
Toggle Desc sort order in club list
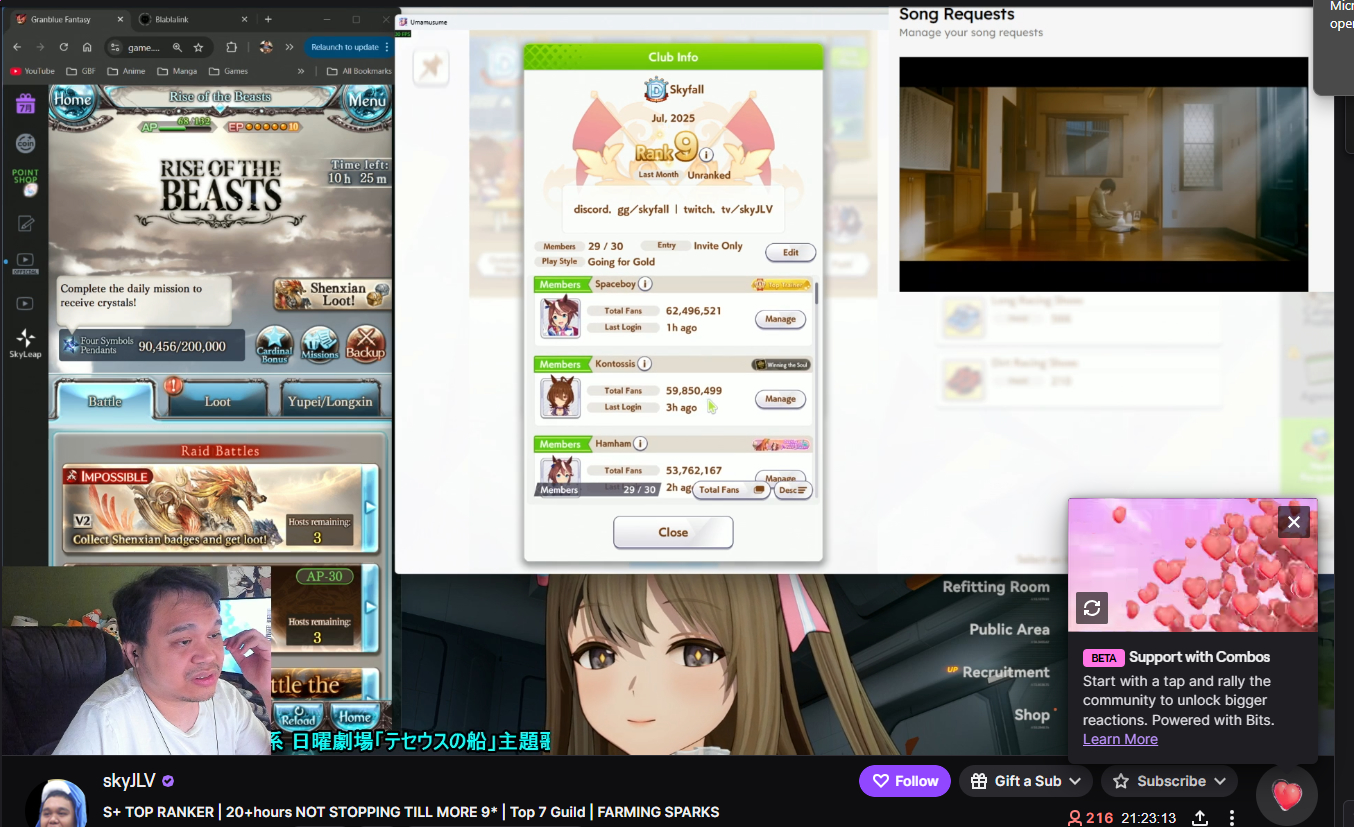(x=792, y=490)
